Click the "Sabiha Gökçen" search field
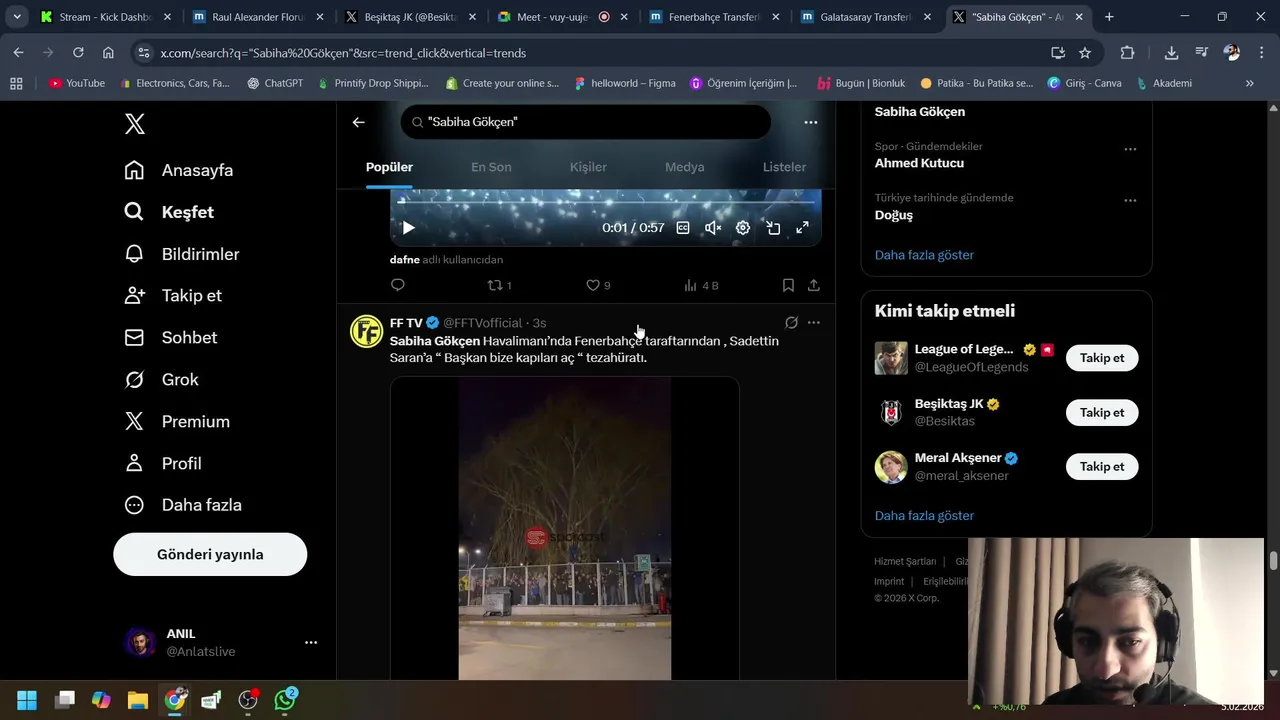 (x=586, y=122)
